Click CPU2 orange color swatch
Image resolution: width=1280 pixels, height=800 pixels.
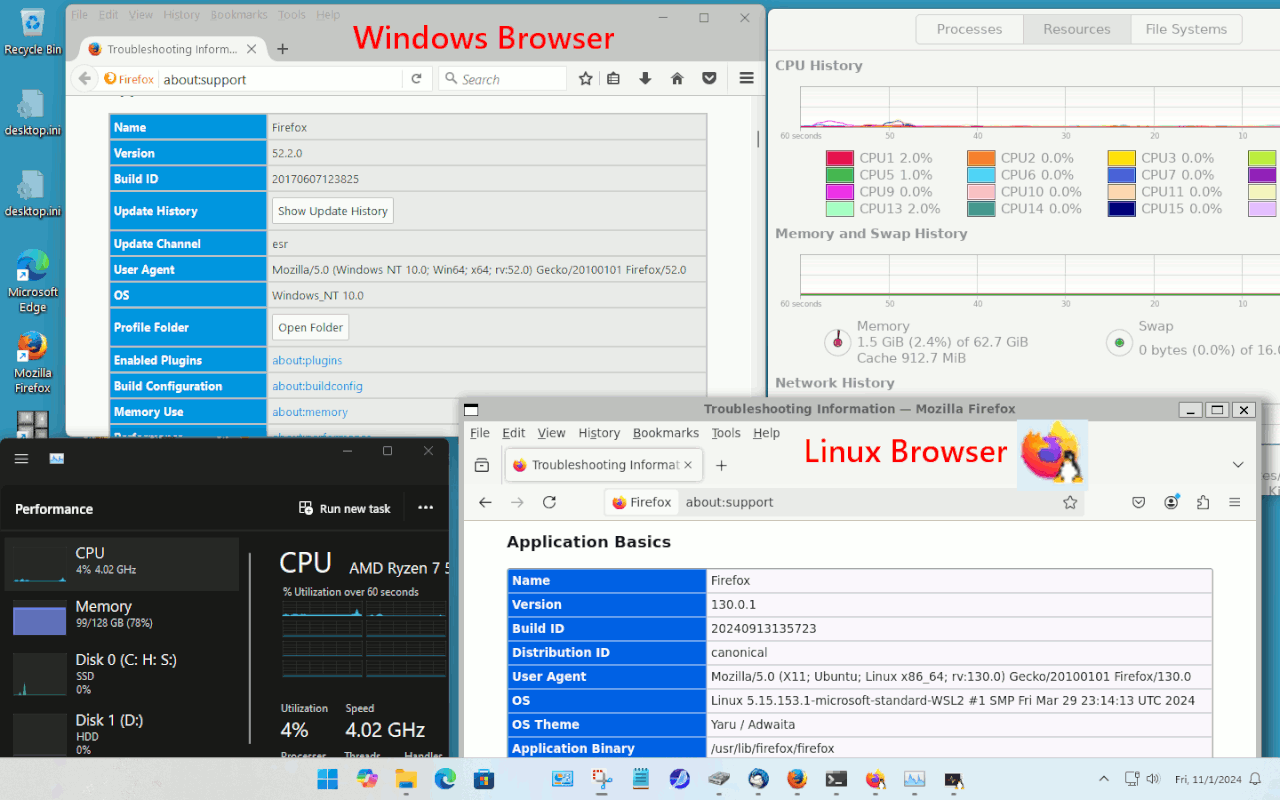pyautogui.click(x=981, y=158)
